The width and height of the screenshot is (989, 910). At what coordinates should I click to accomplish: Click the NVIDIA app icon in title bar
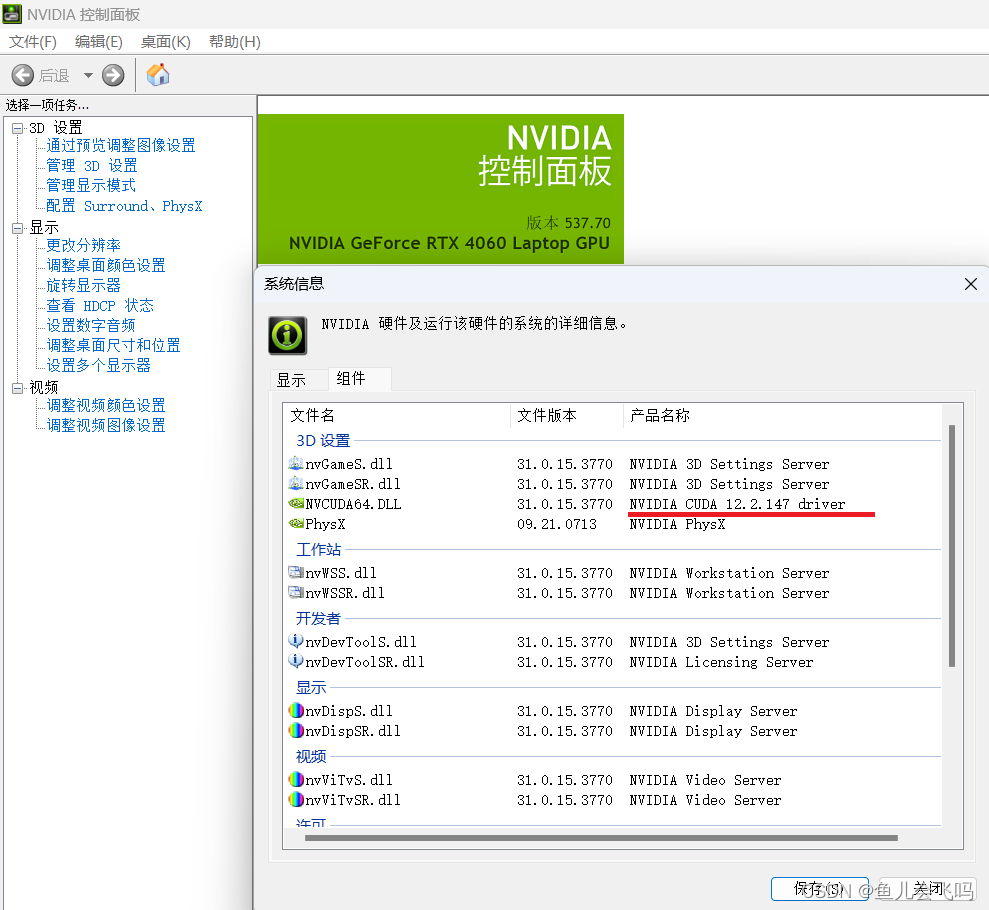(x=12, y=14)
